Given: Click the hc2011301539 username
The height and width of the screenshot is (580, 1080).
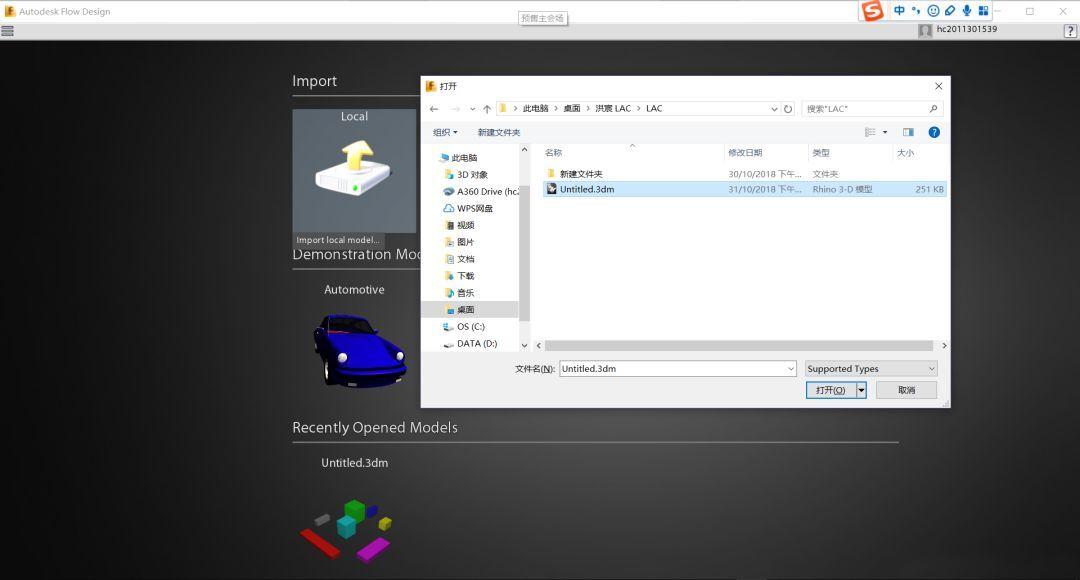Looking at the screenshot, I should pyautogui.click(x=966, y=29).
